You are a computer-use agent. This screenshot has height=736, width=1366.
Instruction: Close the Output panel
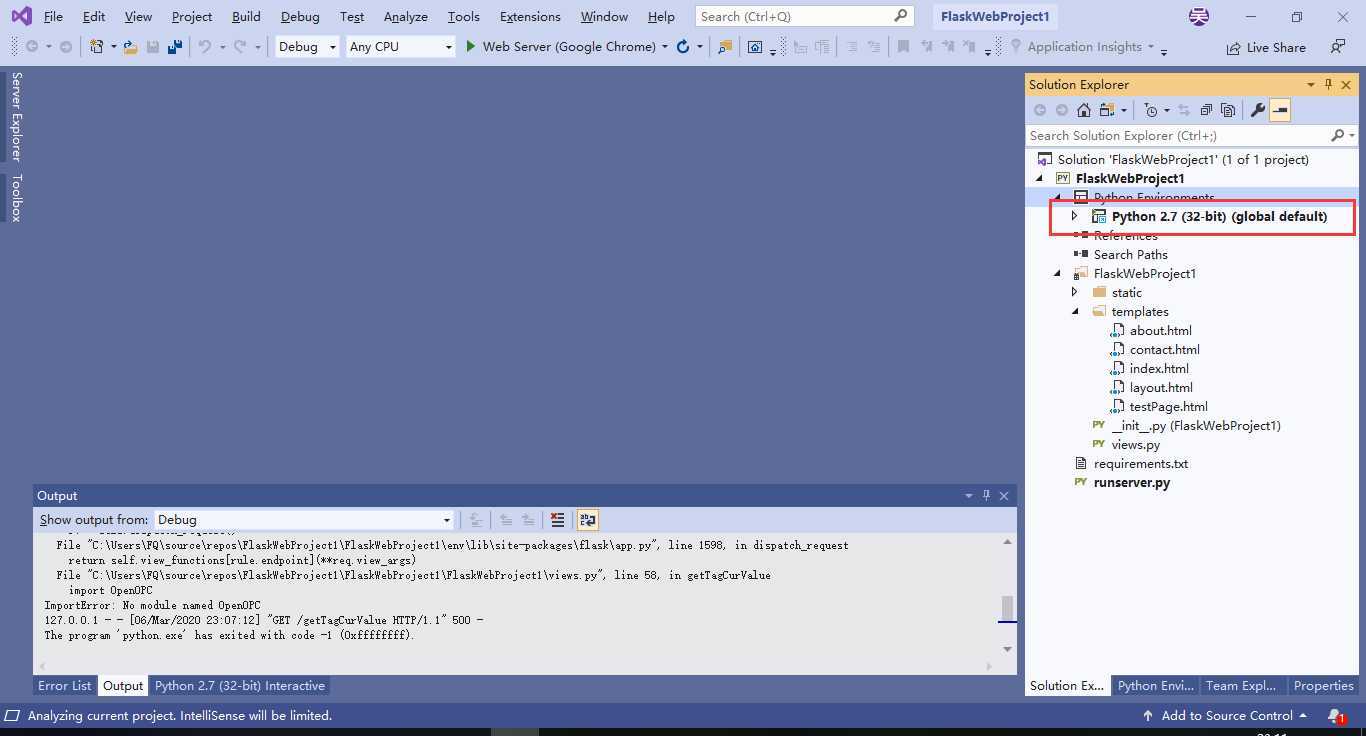(1004, 496)
